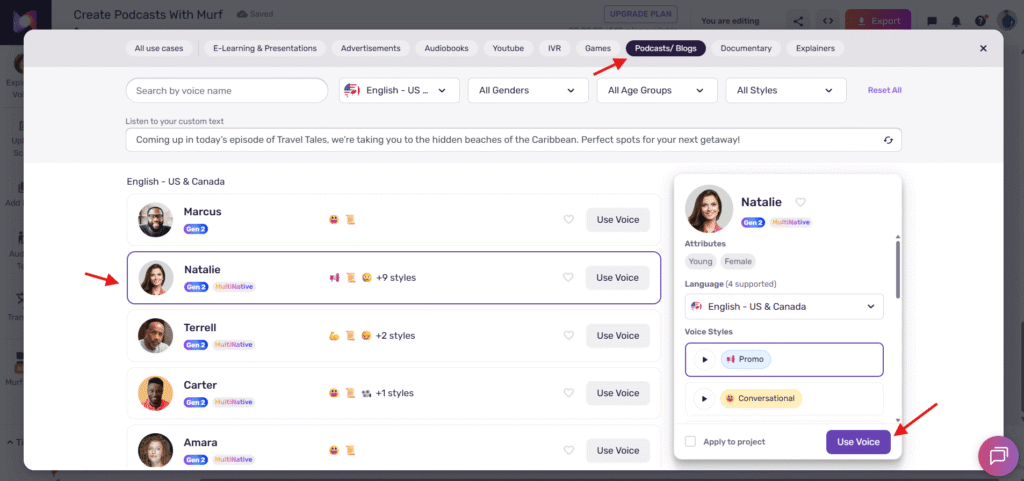Click the Female attribute chip
1024x481 pixels.
(x=738, y=262)
